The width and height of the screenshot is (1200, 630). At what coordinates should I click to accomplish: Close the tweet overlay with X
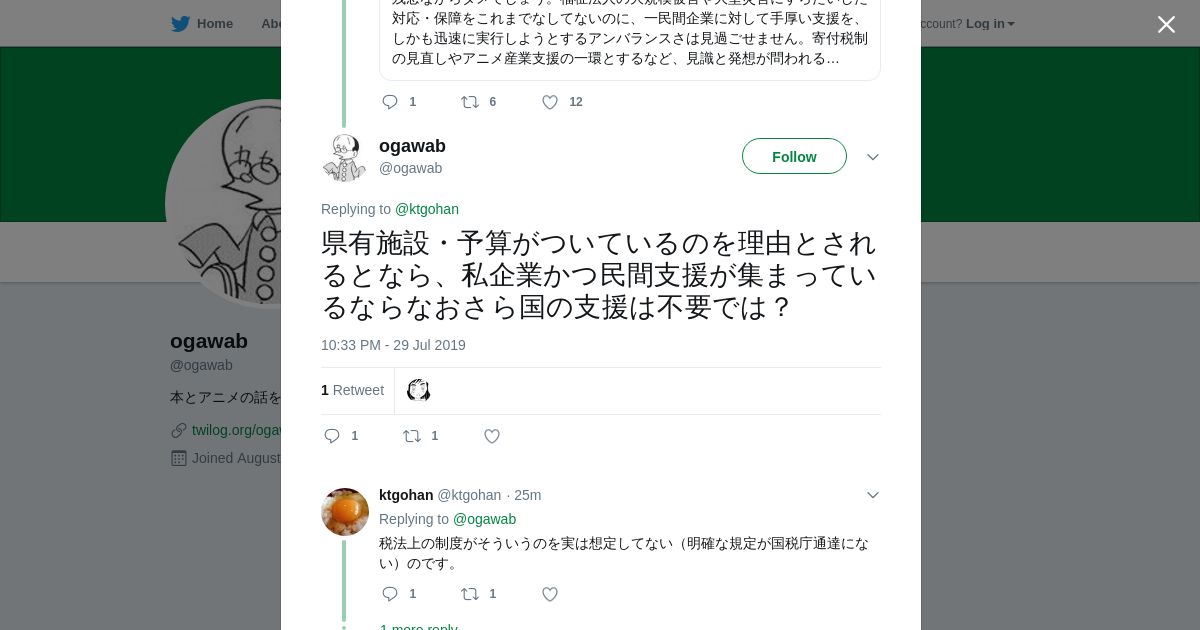click(1166, 25)
